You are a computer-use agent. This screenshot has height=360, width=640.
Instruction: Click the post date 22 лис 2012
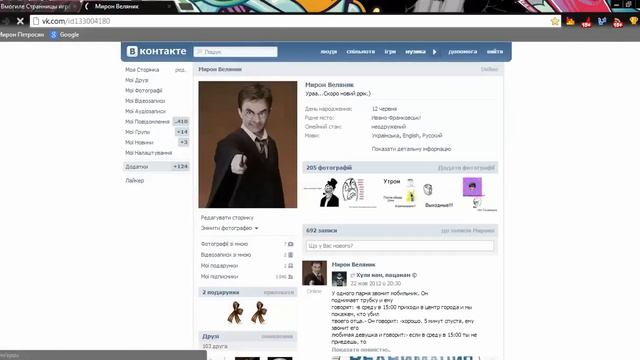(x=376, y=284)
